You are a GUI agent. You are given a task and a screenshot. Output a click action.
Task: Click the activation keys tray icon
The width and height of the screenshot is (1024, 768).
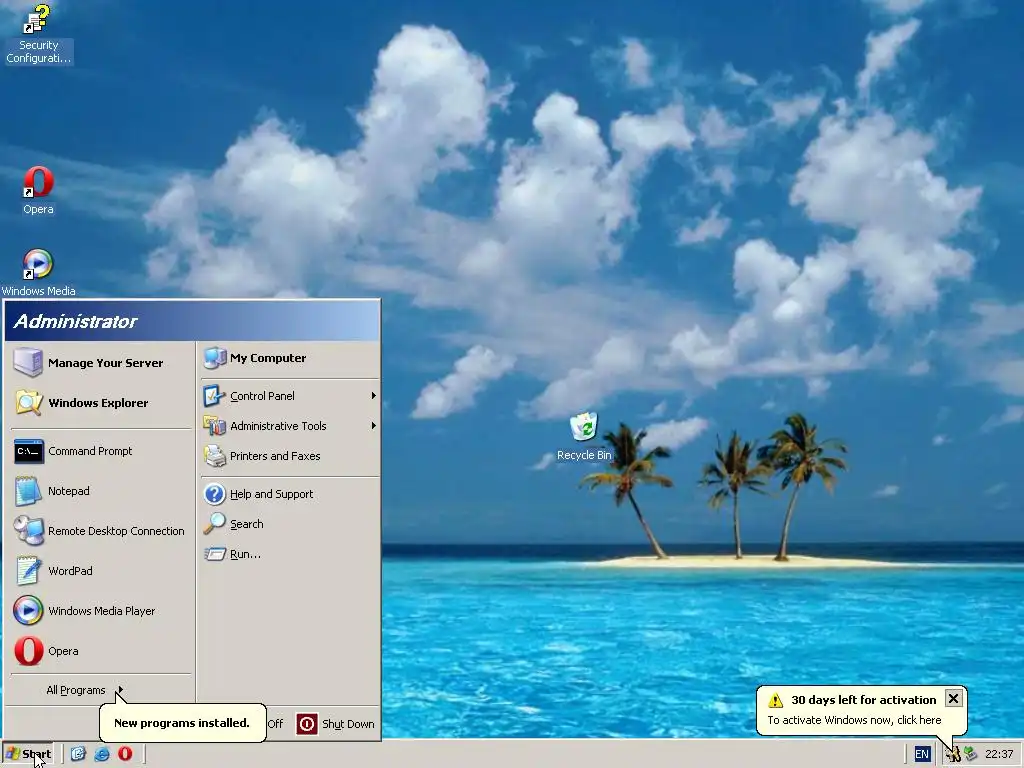[x=953, y=754]
